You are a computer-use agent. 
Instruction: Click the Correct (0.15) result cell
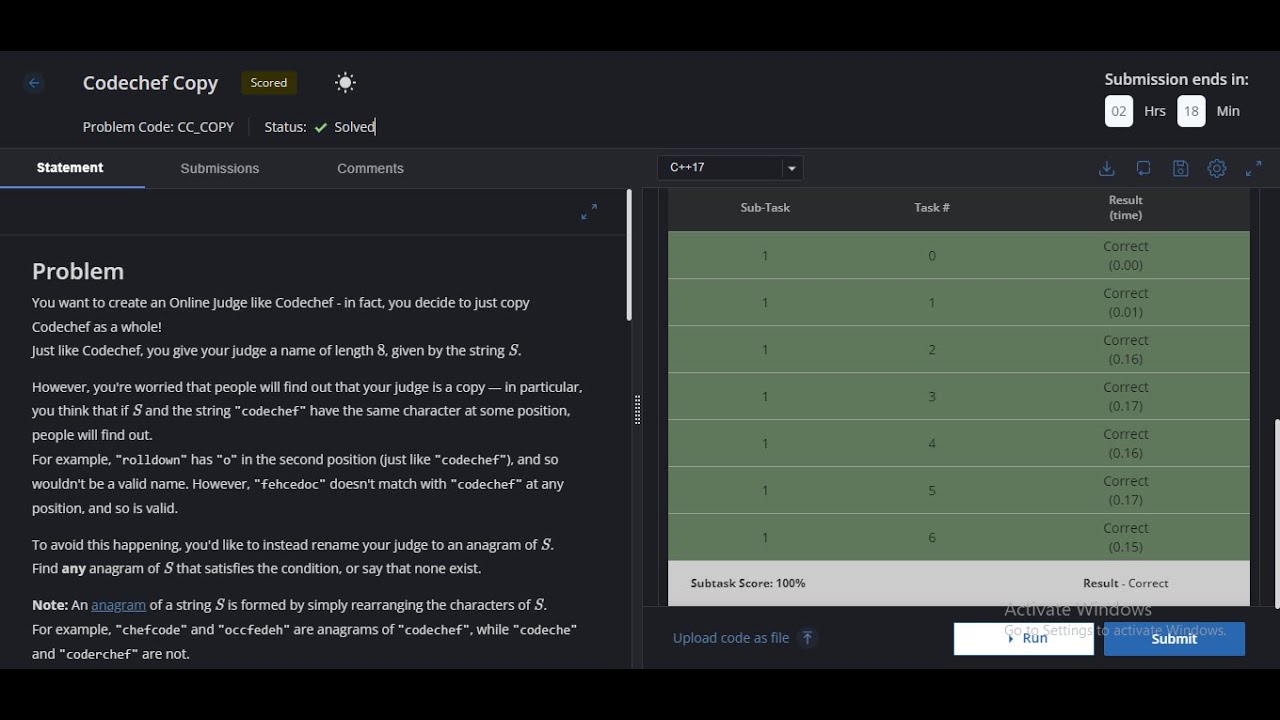tap(1126, 537)
